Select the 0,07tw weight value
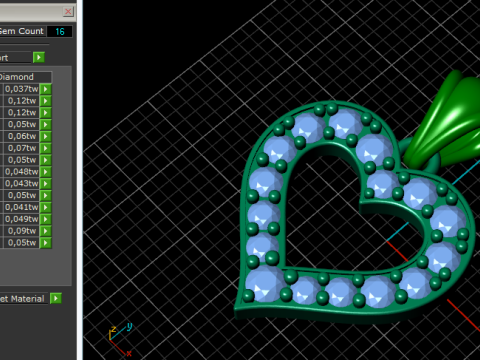 (x=21, y=148)
